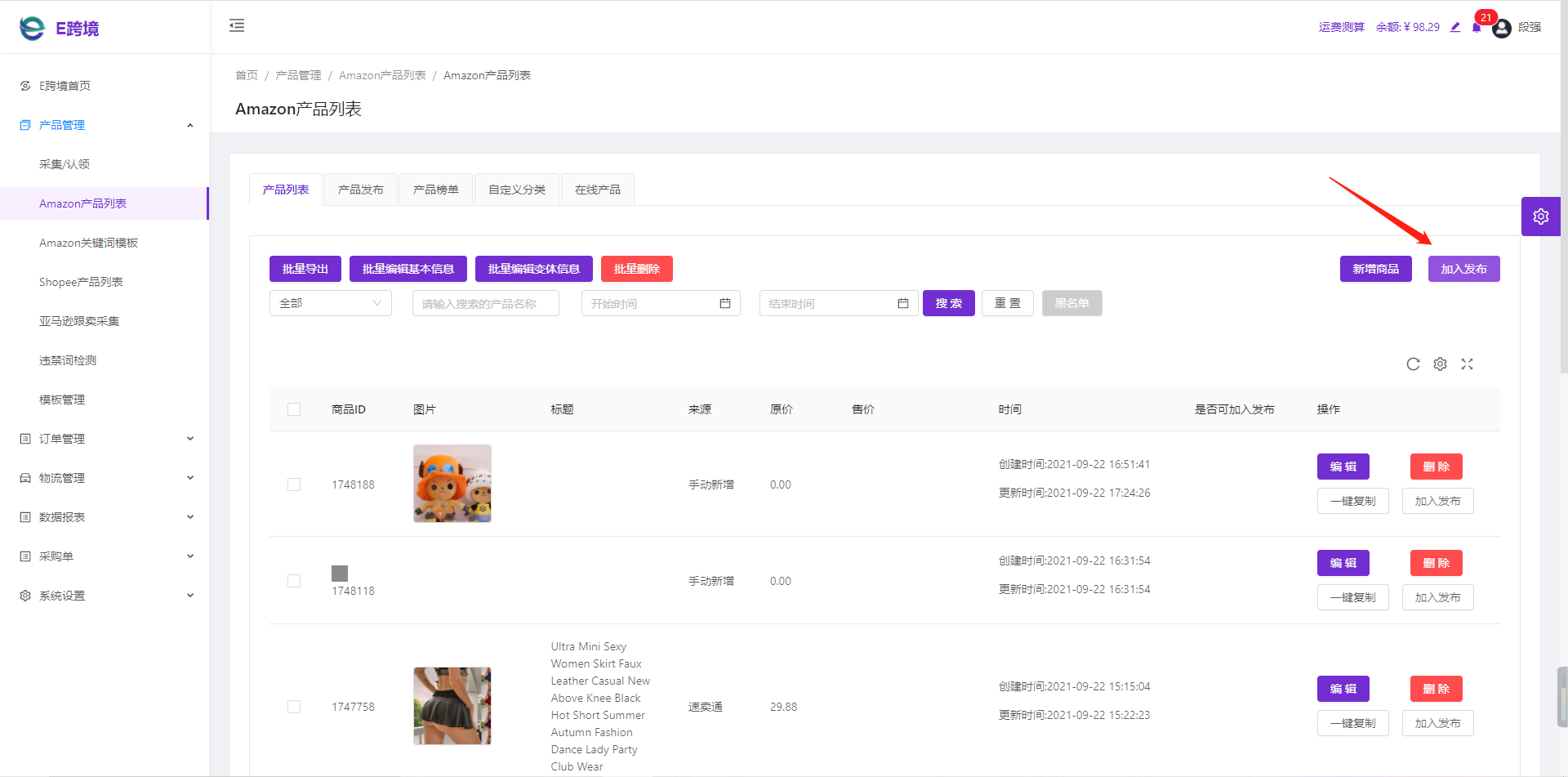Click 一键复制 for product 1747758
The width and height of the screenshot is (1568, 777).
[x=1353, y=723]
